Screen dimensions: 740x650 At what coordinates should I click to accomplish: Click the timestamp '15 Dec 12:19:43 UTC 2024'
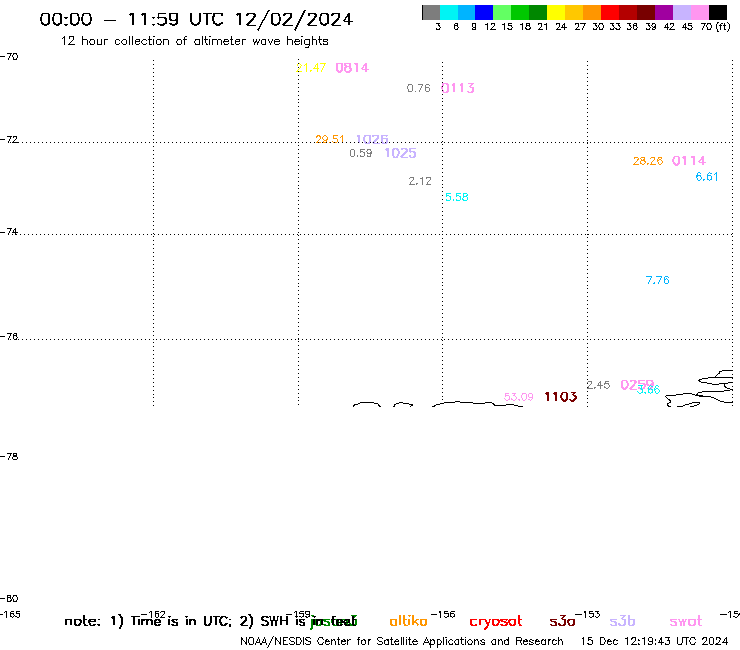pyautogui.click(x=654, y=641)
